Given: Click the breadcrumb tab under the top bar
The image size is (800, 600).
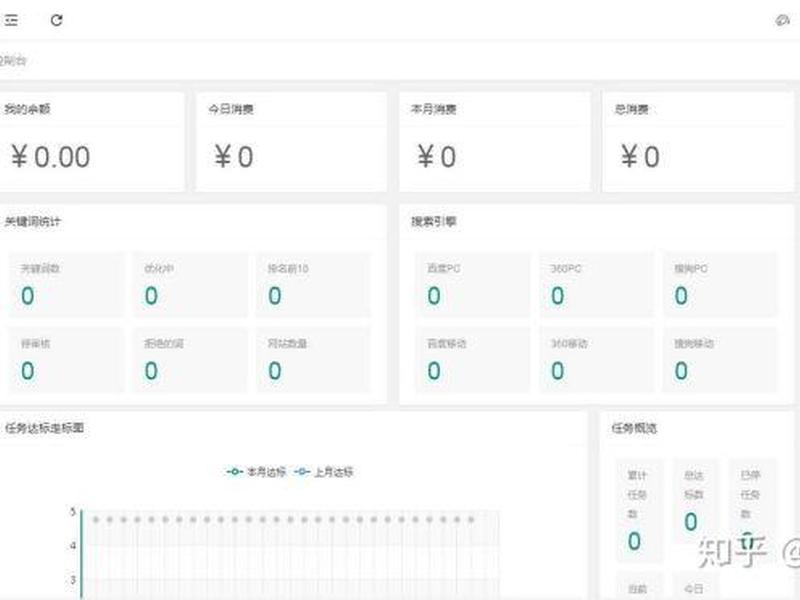Looking at the screenshot, I should tap(13, 61).
